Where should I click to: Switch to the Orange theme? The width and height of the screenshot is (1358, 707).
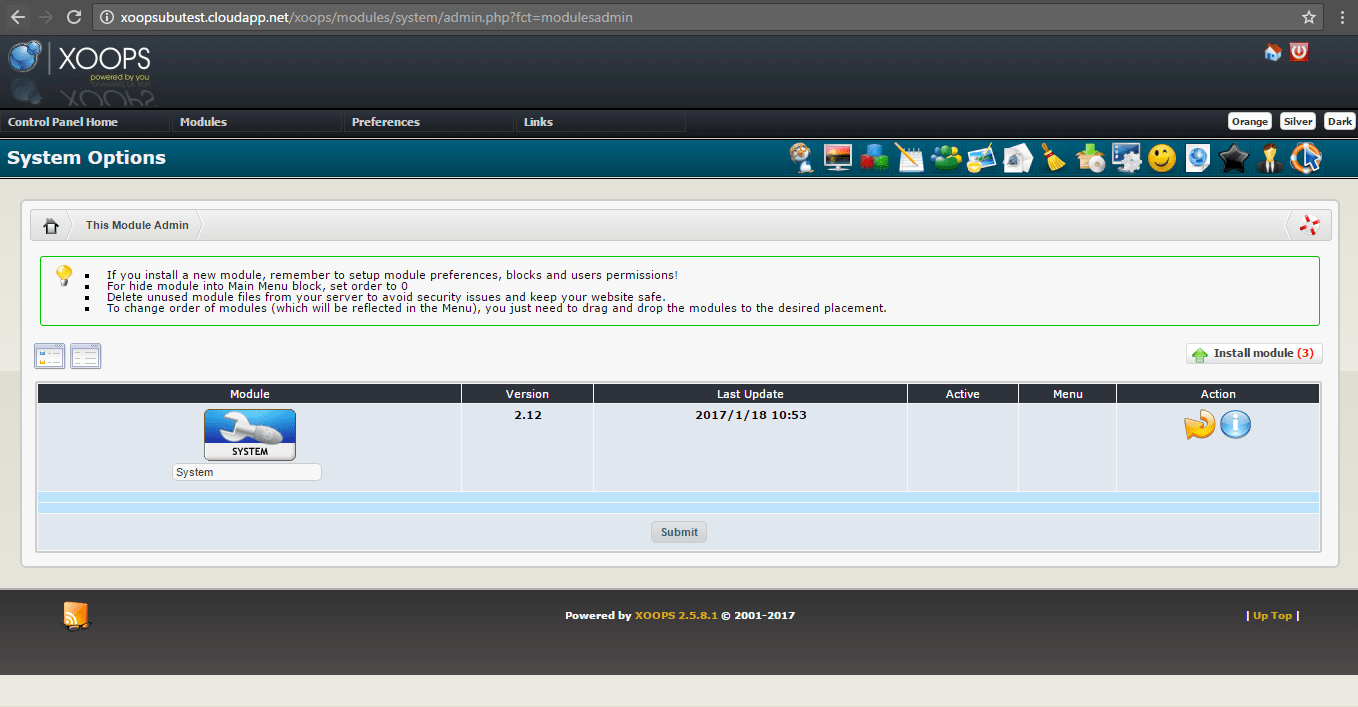(1249, 122)
